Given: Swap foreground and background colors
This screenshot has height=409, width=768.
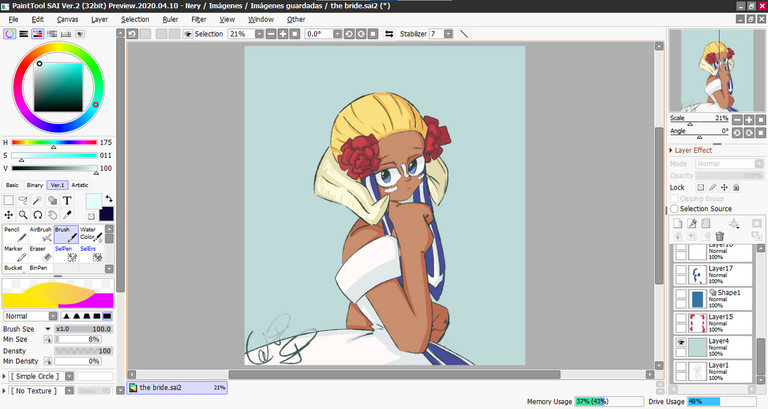Looking at the screenshot, I should 109,198.
